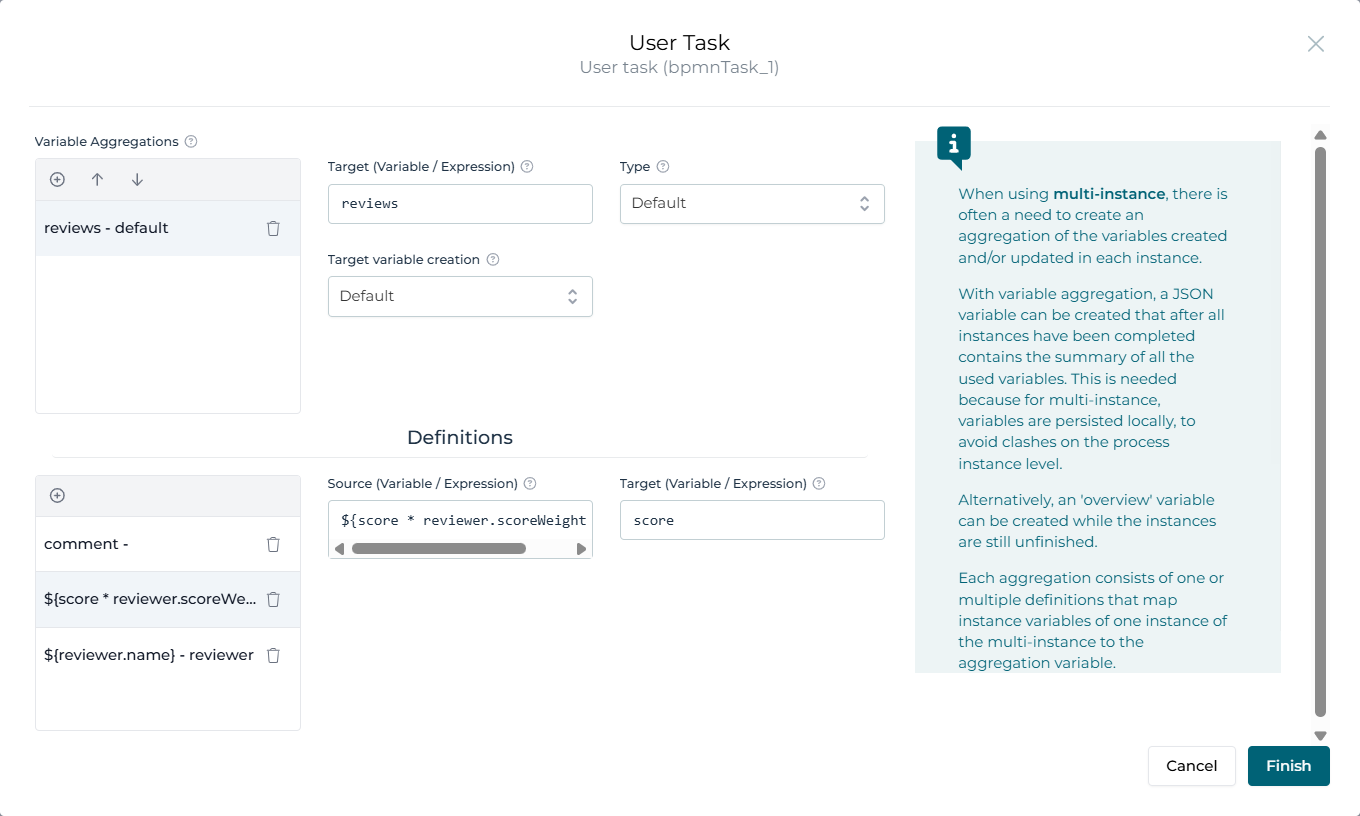
Task: Delete the 'comment -' definition
Action: [x=273, y=544]
